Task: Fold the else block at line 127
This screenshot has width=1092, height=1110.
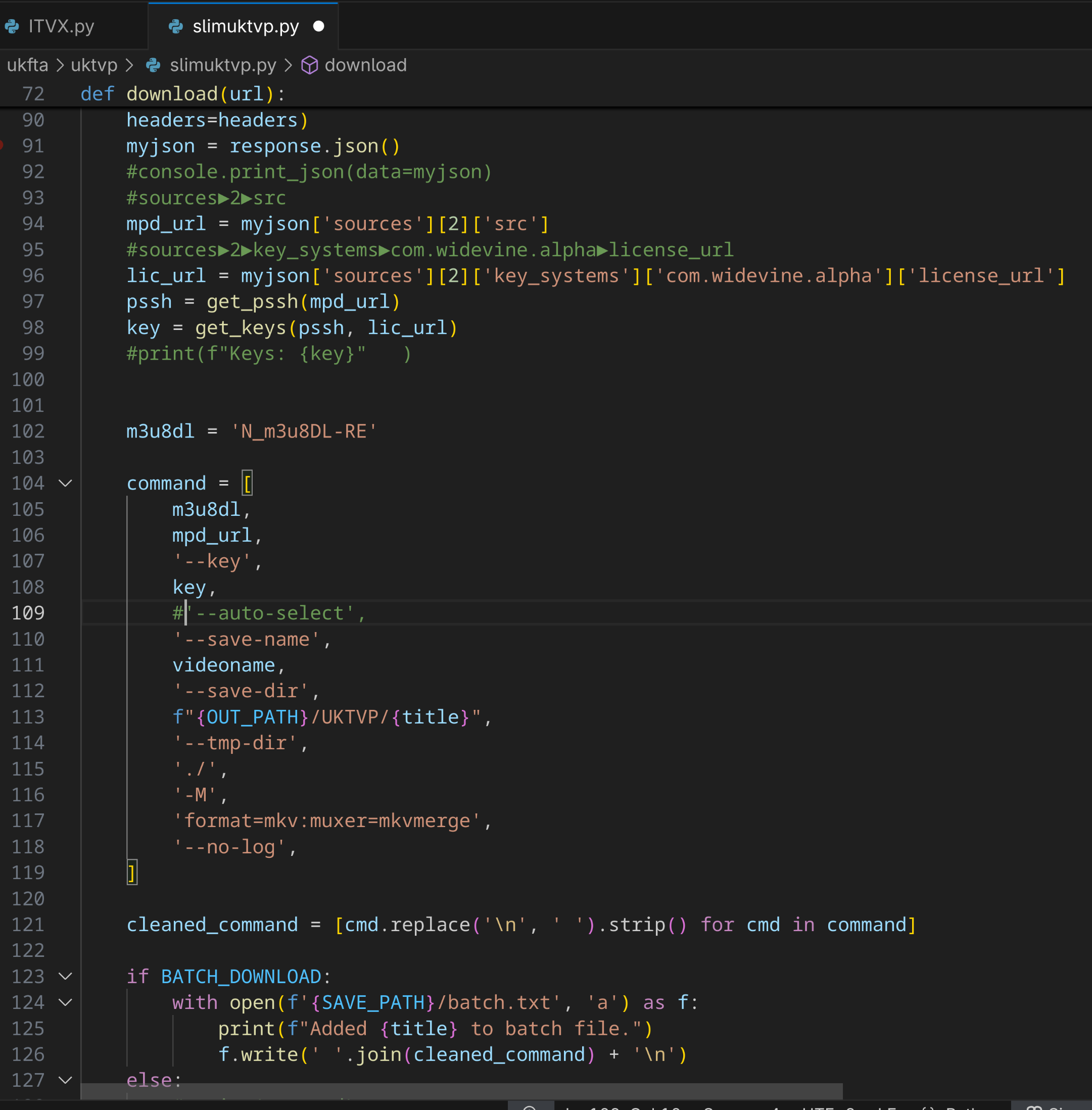Action: coord(65,1080)
